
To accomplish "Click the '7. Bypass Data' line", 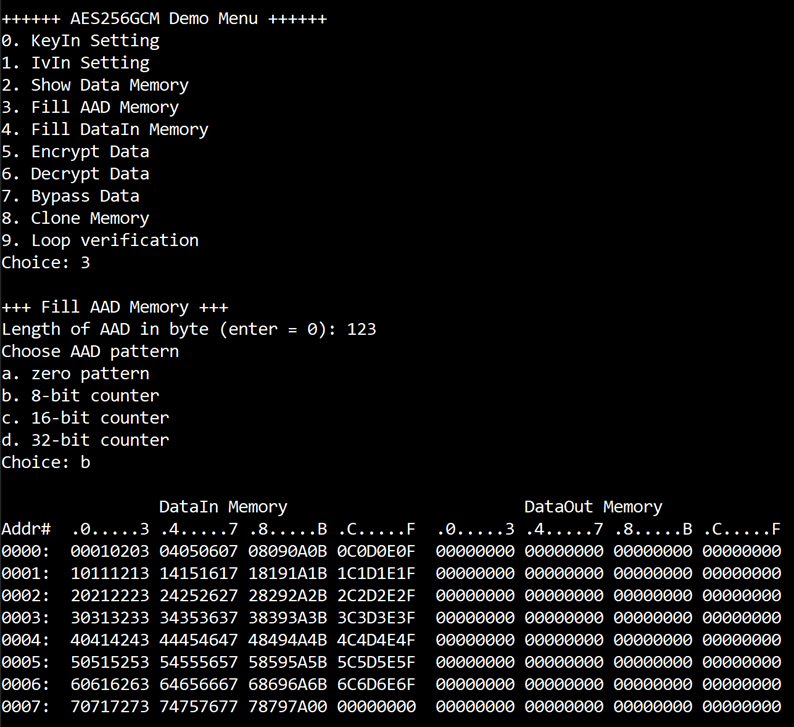I will click(x=70, y=196).
